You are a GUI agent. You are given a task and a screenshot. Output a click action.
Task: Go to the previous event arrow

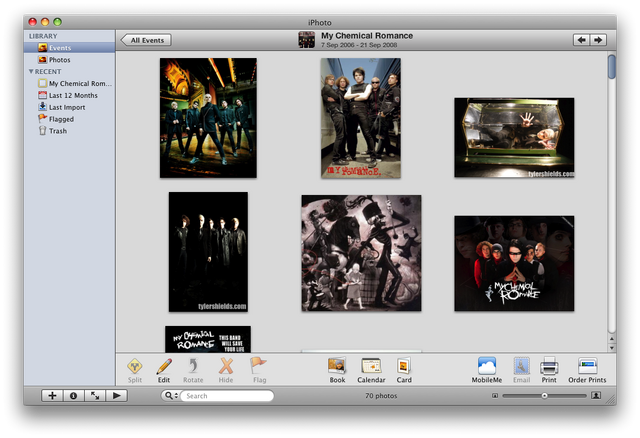[582, 40]
